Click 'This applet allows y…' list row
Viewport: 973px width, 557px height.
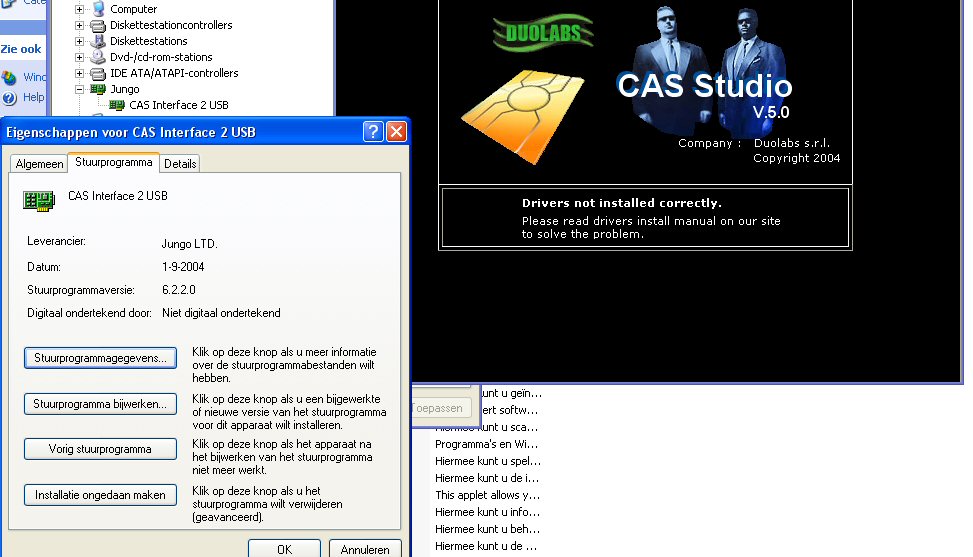pyautogui.click(x=487, y=495)
